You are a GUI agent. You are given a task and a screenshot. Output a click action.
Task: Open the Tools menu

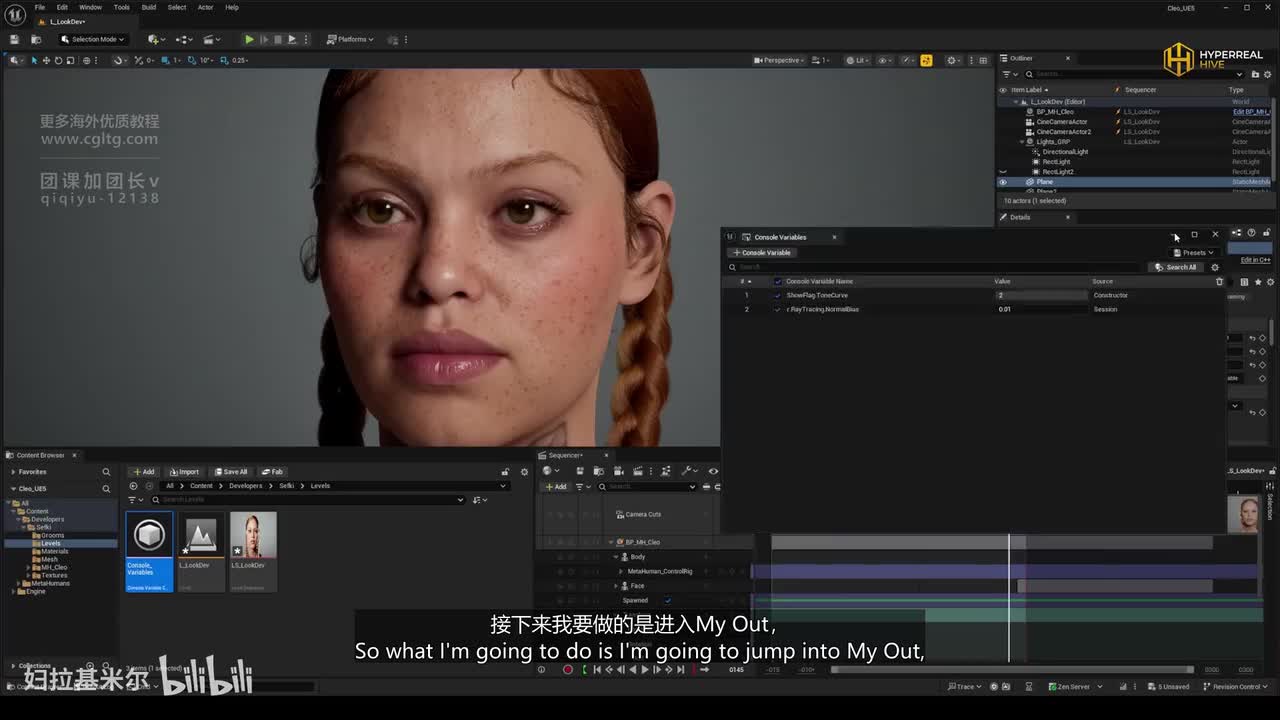(x=121, y=7)
